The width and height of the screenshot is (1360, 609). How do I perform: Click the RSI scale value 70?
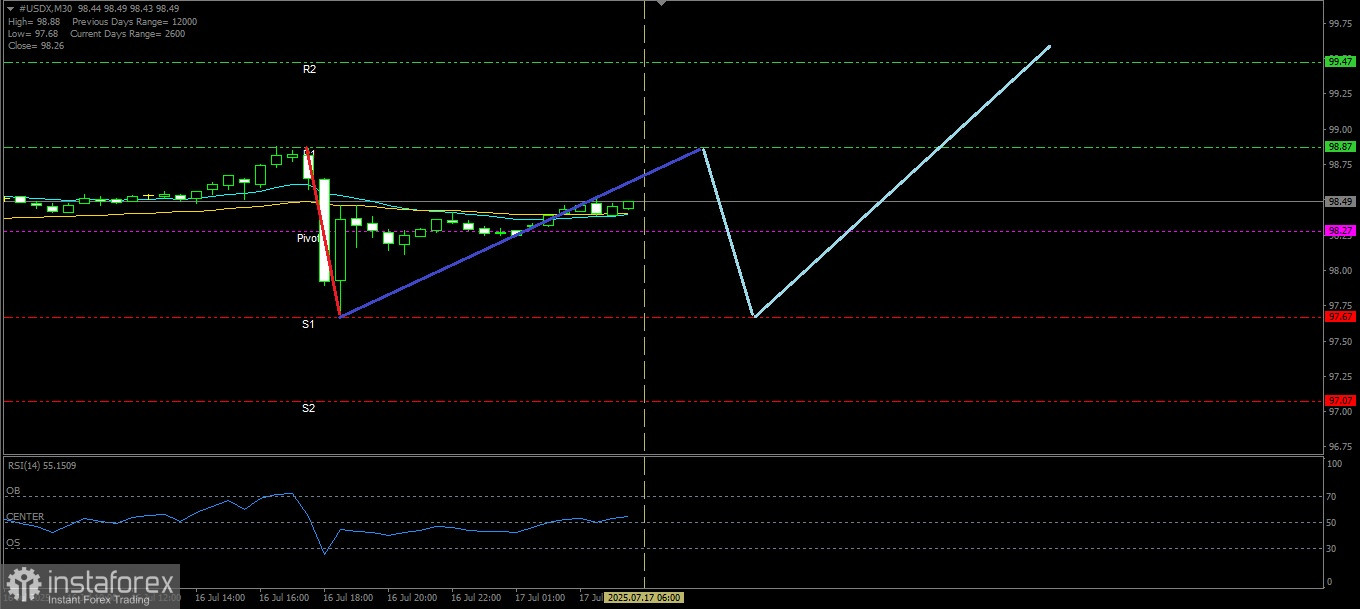click(x=1332, y=496)
